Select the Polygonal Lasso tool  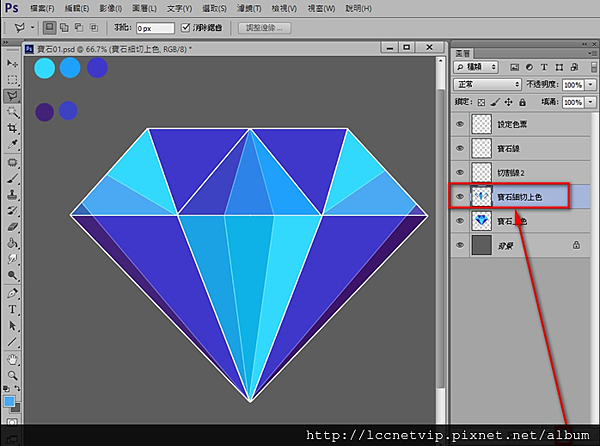pyautogui.click(x=12, y=96)
